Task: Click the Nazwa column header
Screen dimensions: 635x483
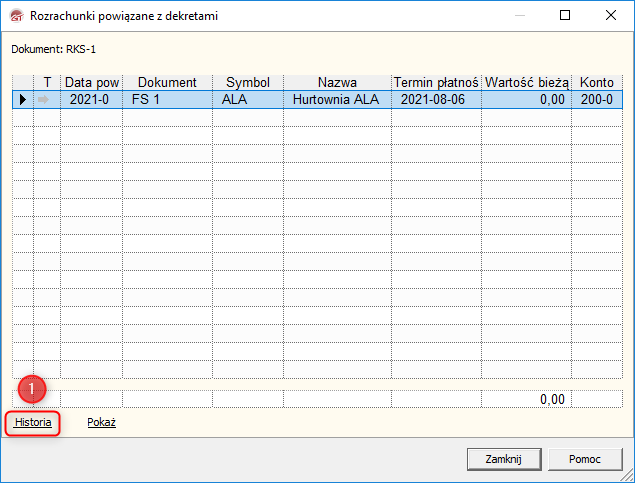Action: (337, 82)
